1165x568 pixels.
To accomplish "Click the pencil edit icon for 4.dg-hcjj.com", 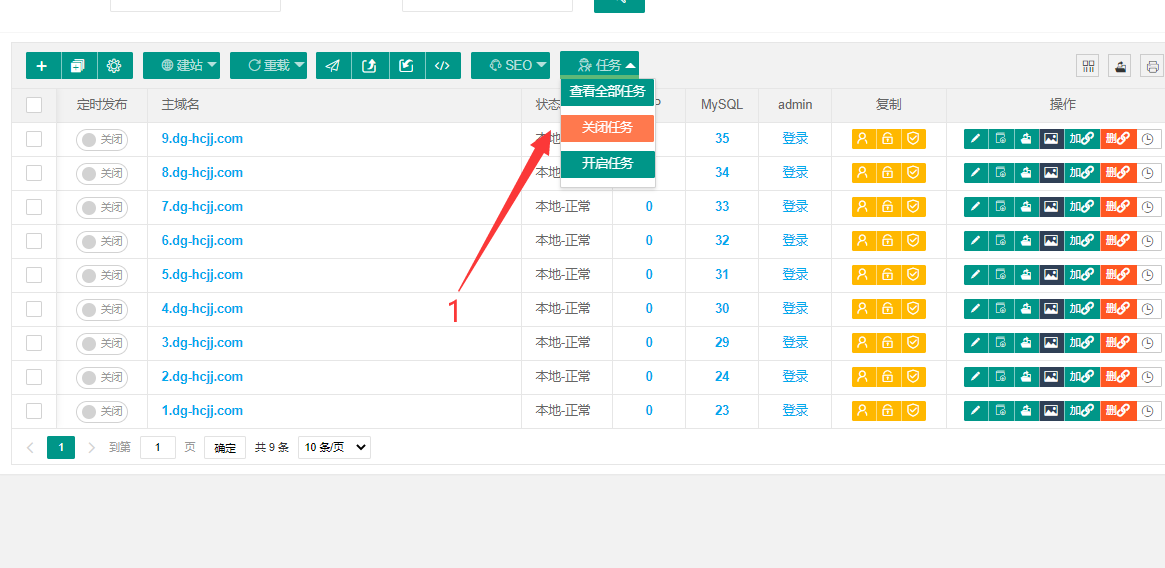I will tap(976, 309).
